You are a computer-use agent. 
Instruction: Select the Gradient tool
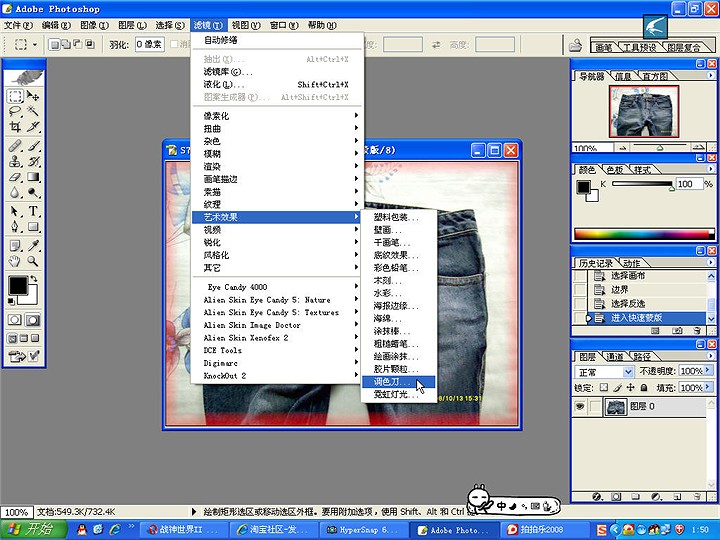coord(33,177)
